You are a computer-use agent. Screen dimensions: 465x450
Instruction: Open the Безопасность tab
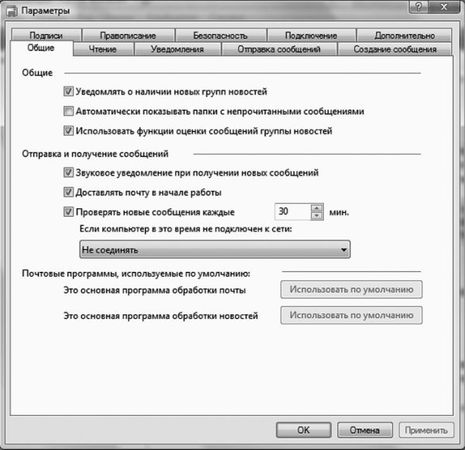tap(220, 35)
